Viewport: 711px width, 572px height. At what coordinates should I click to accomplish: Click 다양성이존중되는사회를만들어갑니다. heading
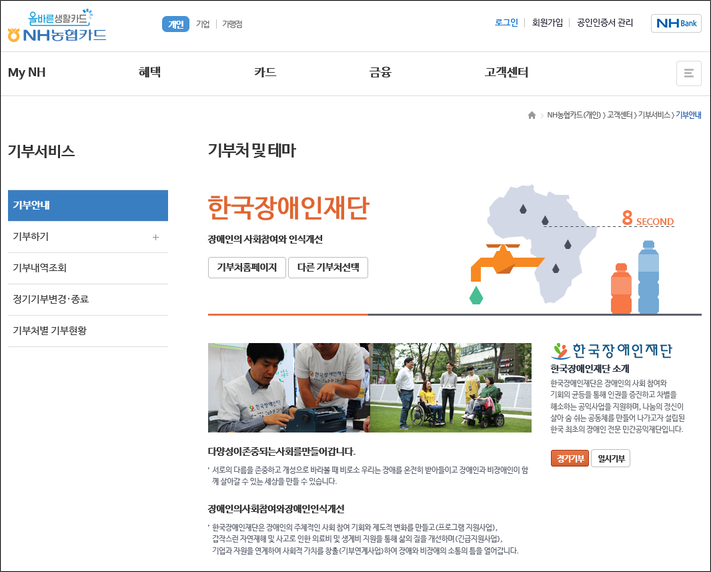point(282,451)
